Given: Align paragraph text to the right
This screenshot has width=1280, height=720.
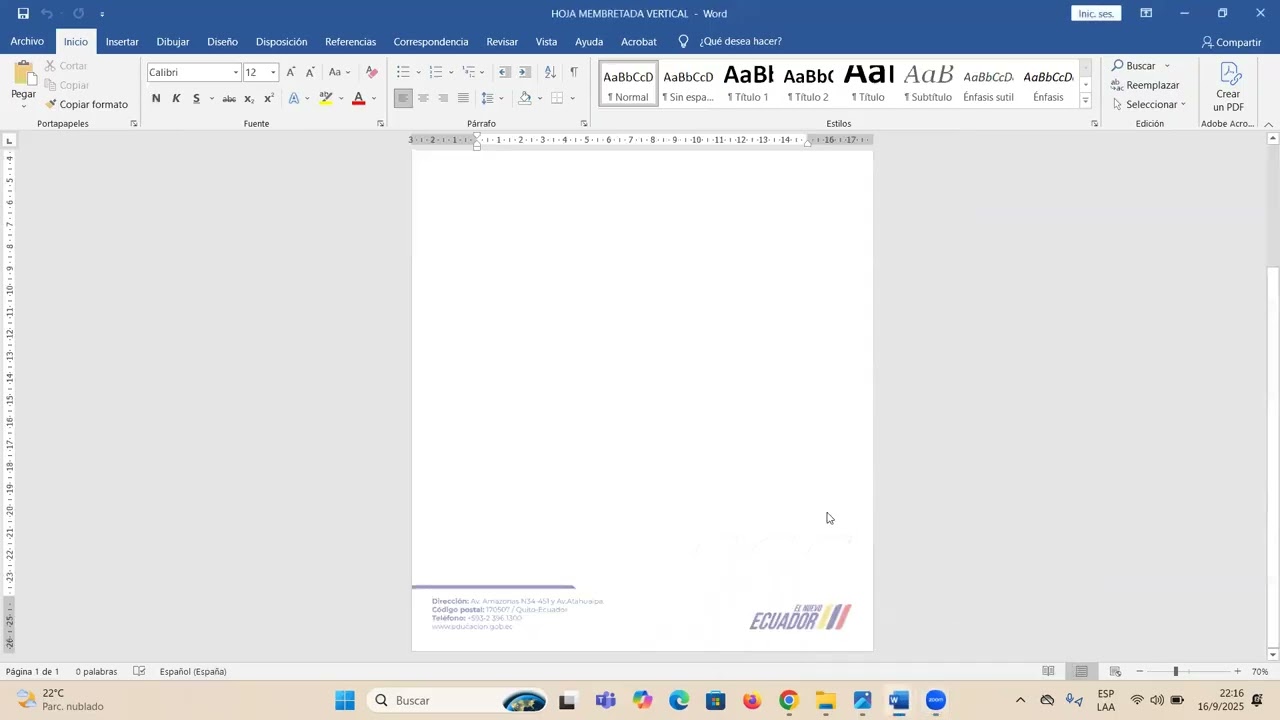Looking at the screenshot, I should pyautogui.click(x=443, y=98).
